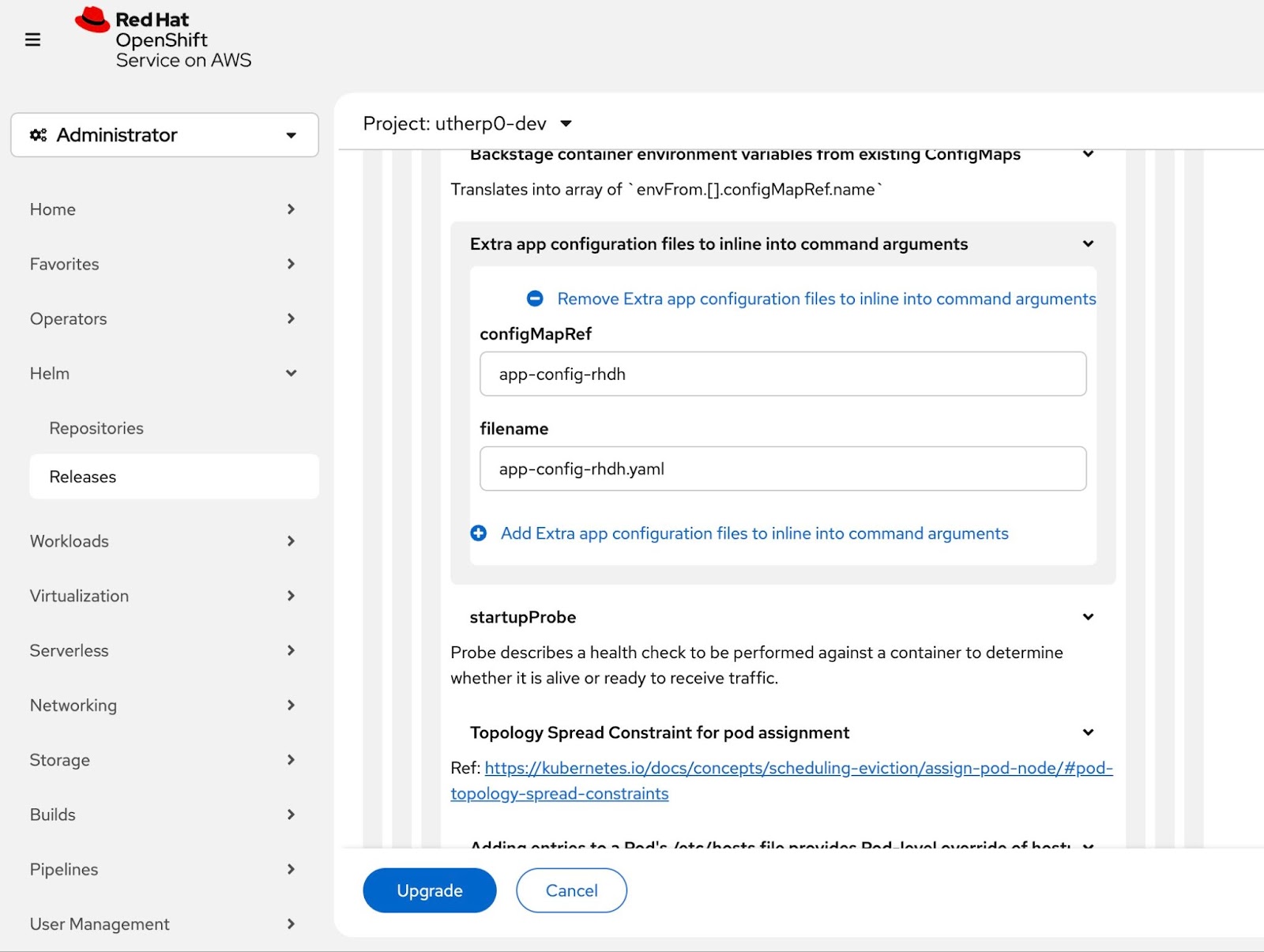Open Repositories under Helm
1264x952 pixels.
point(96,428)
